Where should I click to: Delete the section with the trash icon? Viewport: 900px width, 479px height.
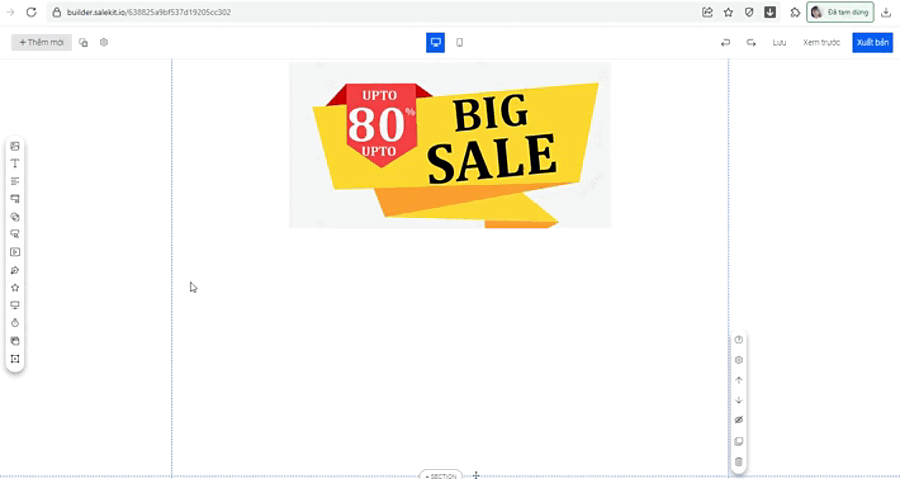739,462
